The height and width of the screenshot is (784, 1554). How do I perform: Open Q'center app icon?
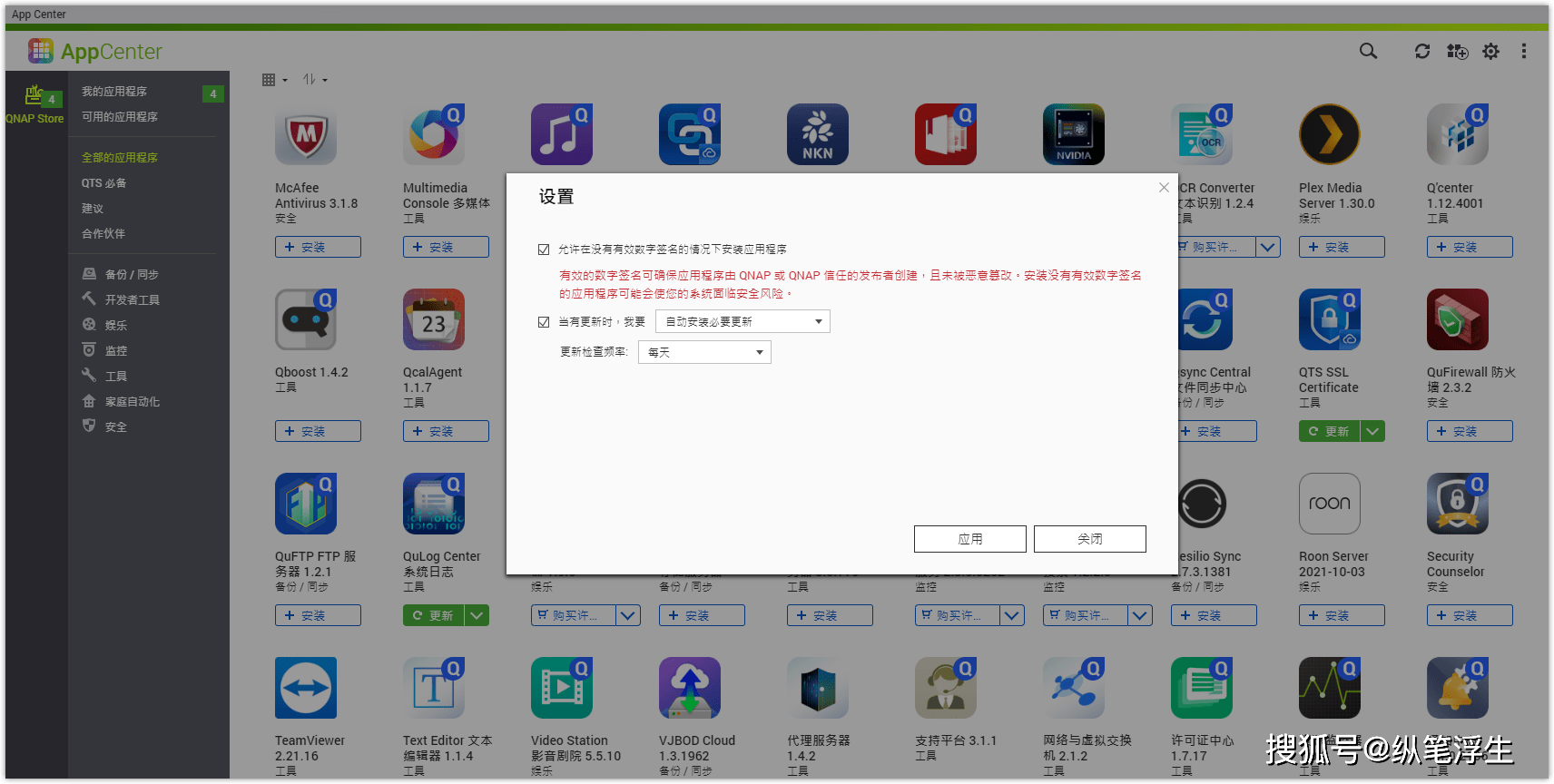point(1458,134)
